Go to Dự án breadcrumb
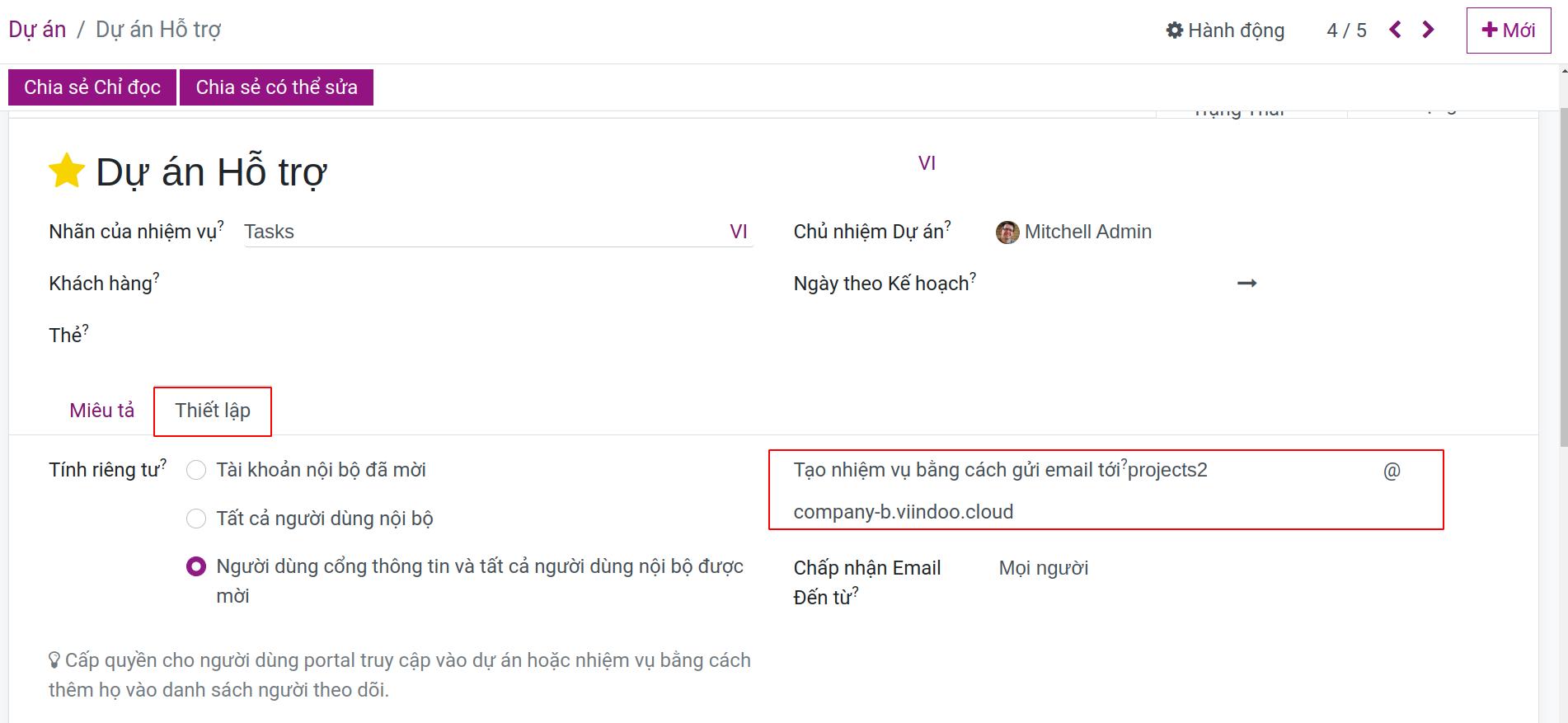This screenshot has height=723, width=1568. click(37, 30)
